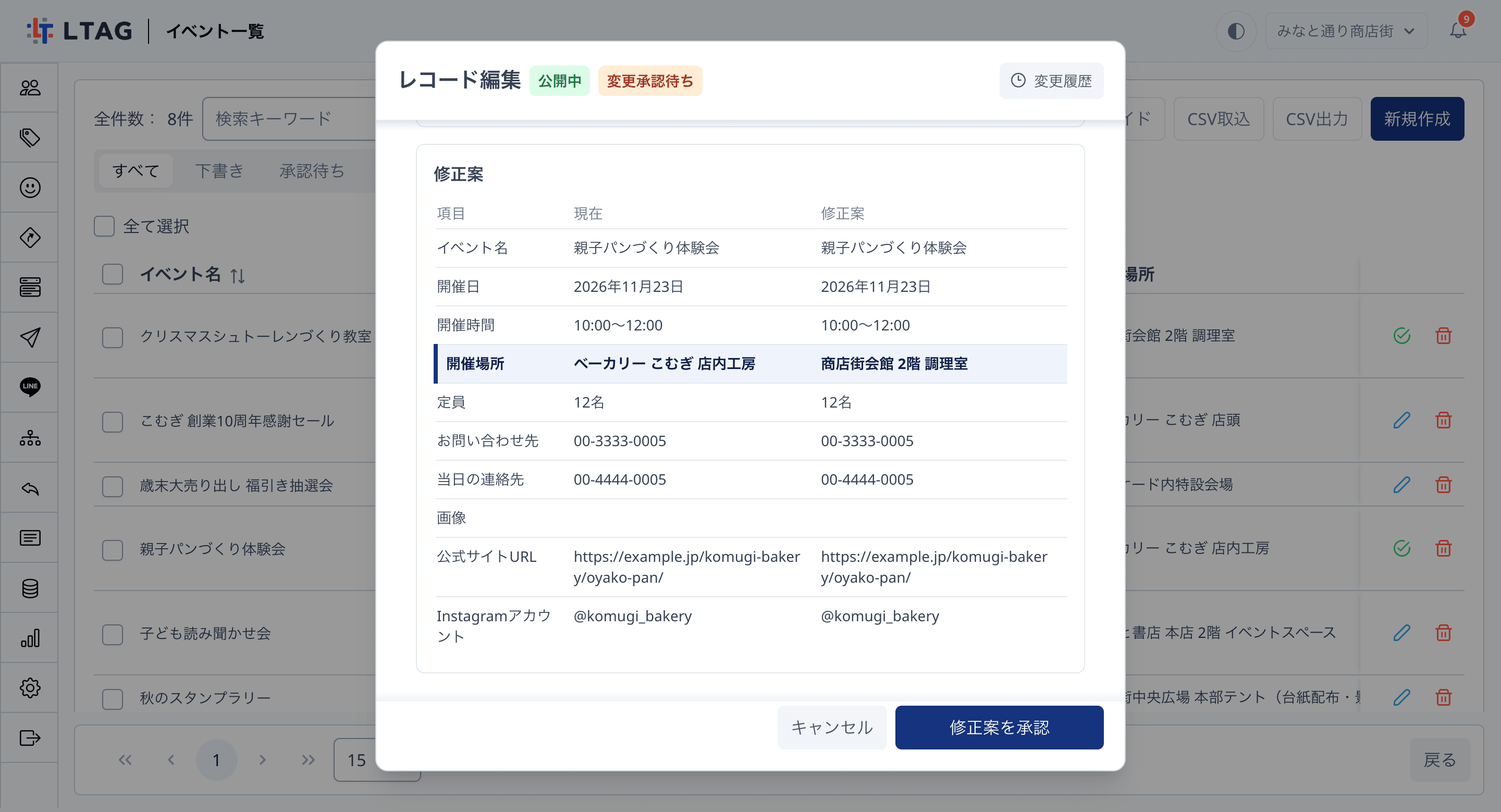Click the CSV取込 button

(1219, 119)
